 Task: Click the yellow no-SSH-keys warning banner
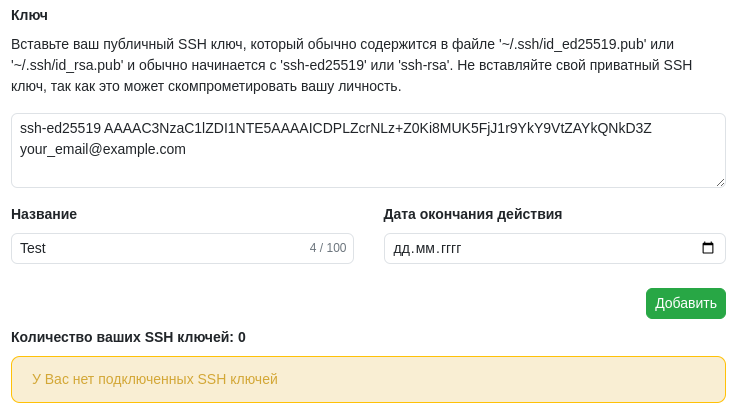pos(368,380)
